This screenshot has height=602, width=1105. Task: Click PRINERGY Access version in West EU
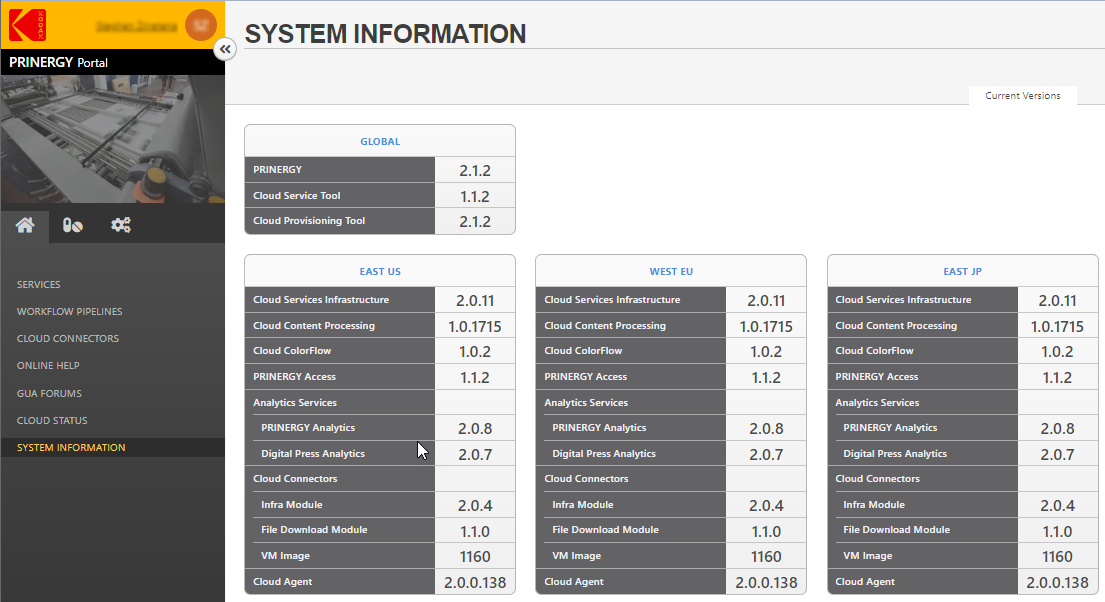coord(766,378)
